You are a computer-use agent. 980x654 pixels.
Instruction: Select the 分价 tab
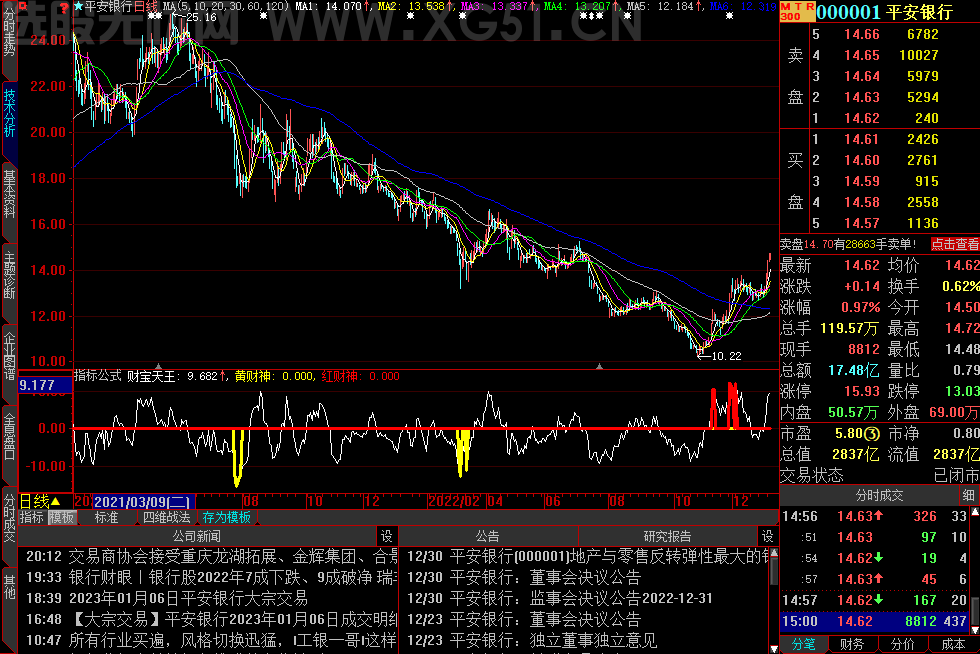click(x=902, y=644)
